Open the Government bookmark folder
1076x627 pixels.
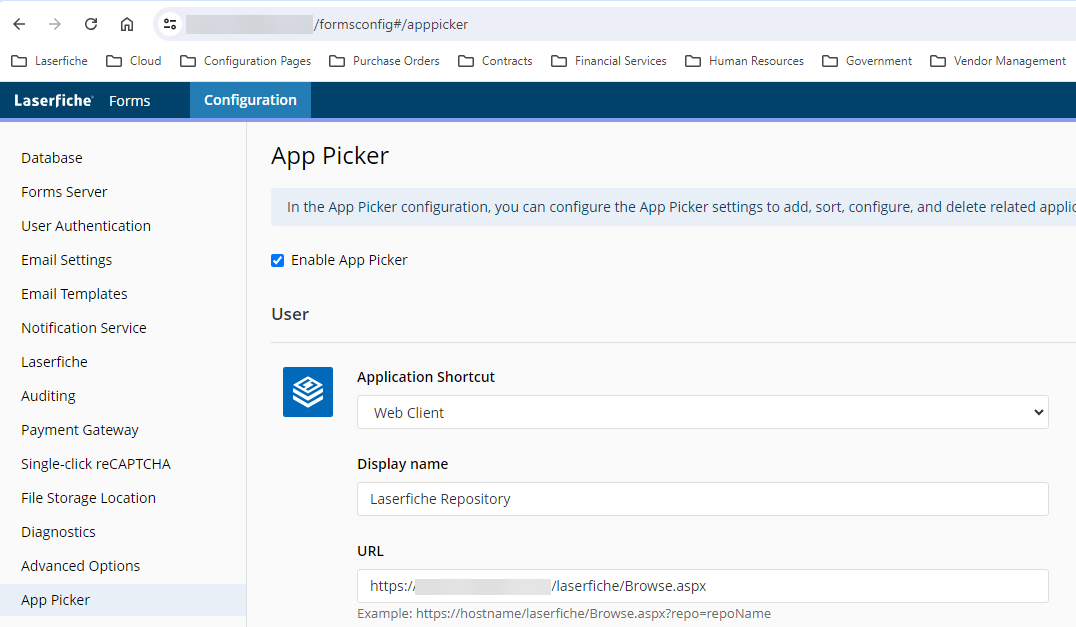pyautogui.click(x=867, y=61)
